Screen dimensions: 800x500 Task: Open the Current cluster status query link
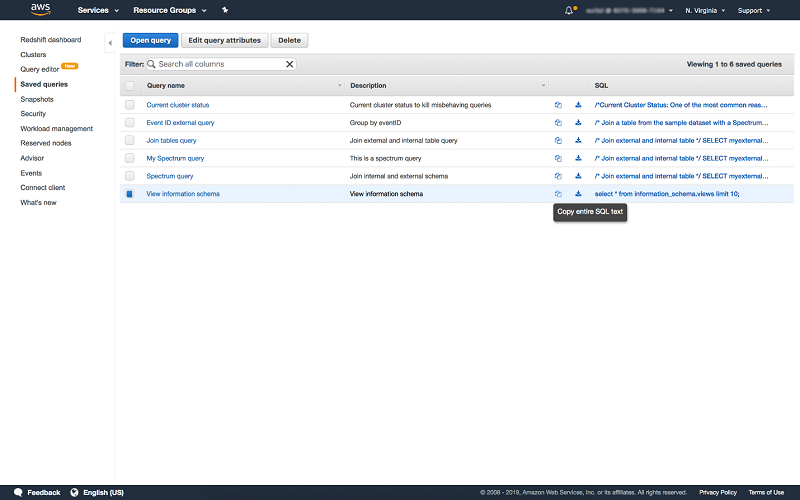178,105
